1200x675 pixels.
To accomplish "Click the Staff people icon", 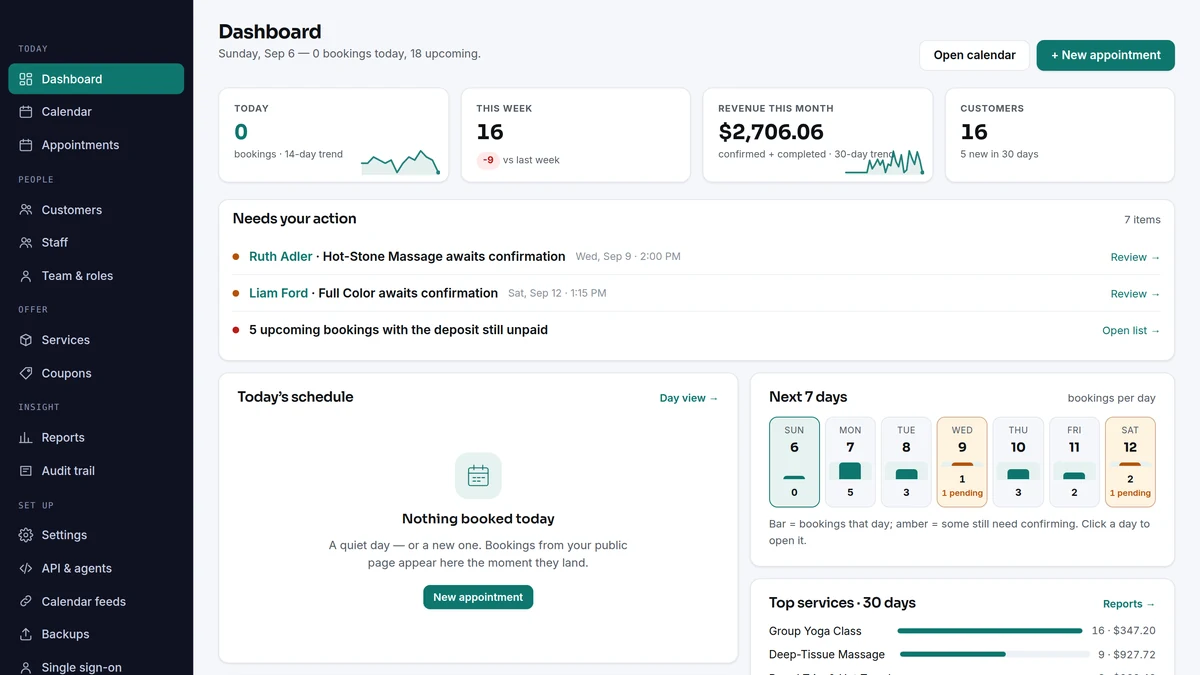I will tap(26, 243).
